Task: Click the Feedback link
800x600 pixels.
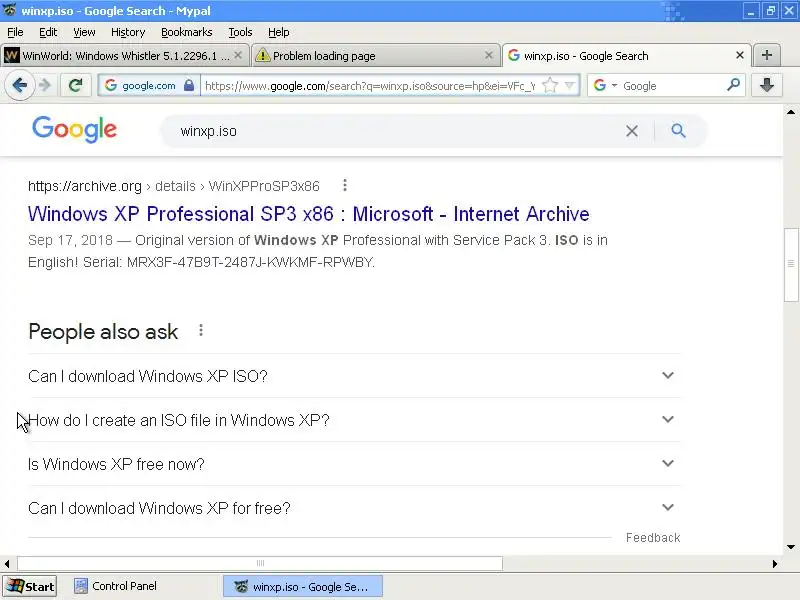Action: coord(653,538)
